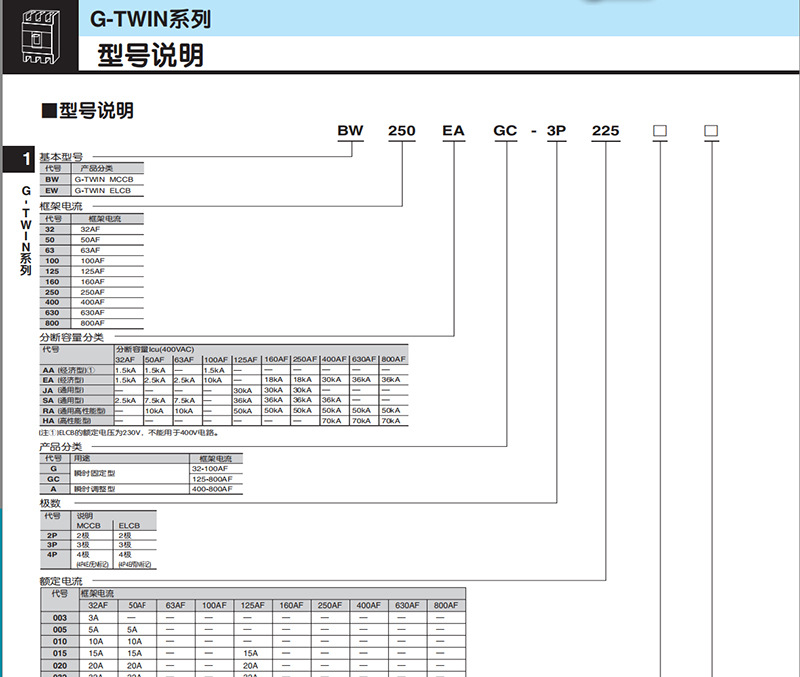Click the 3A cell in the 003 row
Screen dimensions: 800x677
tap(94, 618)
